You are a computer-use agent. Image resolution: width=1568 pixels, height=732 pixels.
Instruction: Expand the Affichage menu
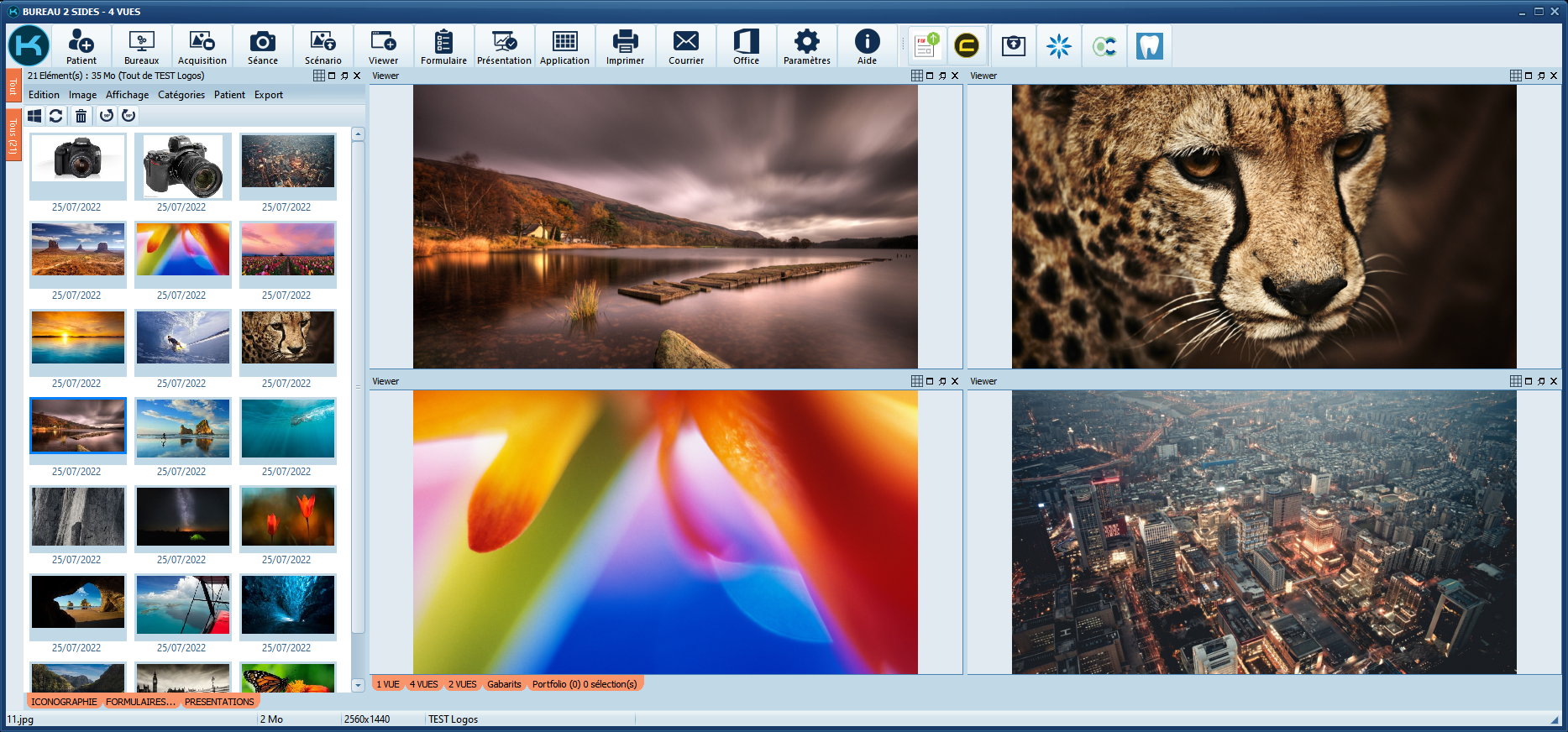[x=127, y=95]
